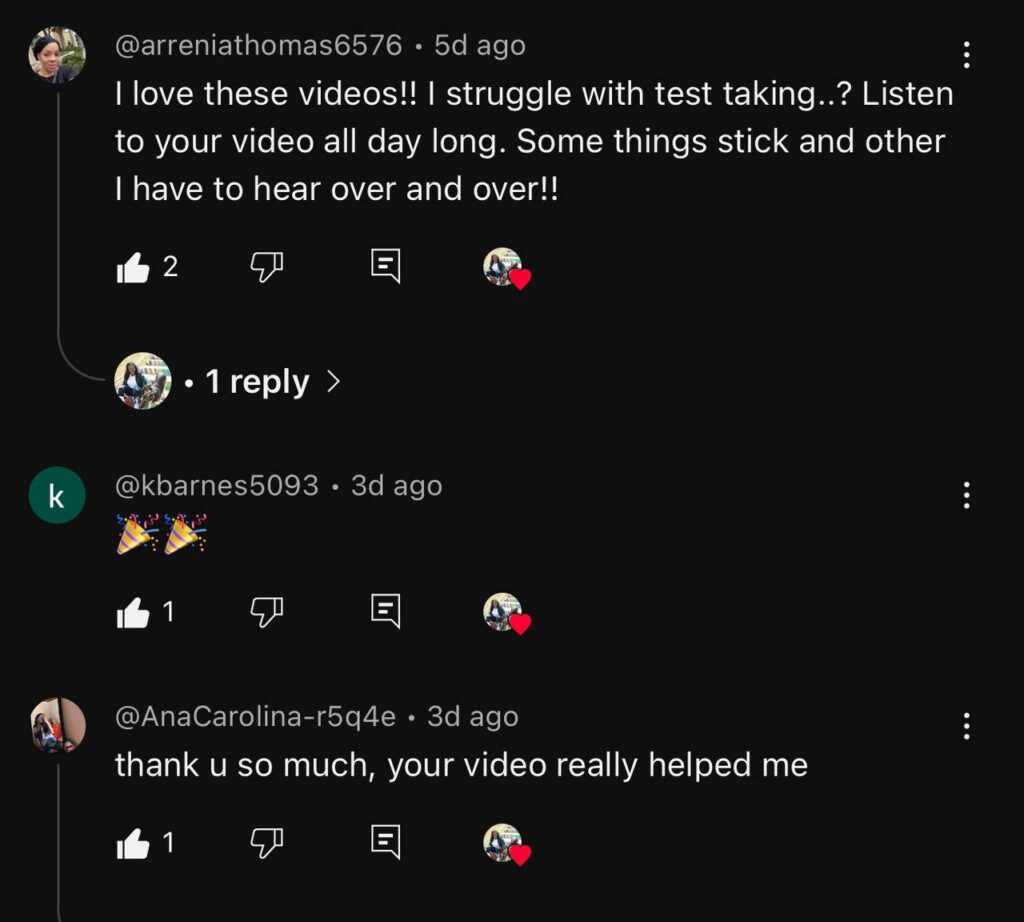Open reply box on @arreniathomas6576 comment

point(386,267)
